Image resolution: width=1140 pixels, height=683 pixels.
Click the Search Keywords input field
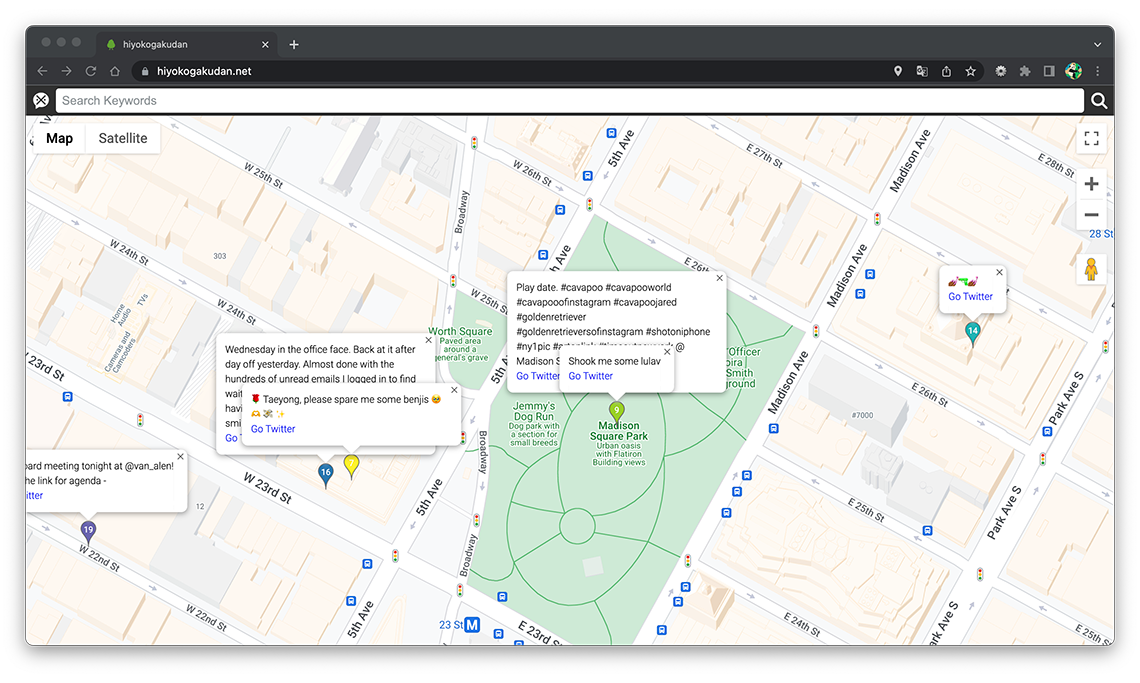point(569,101)
